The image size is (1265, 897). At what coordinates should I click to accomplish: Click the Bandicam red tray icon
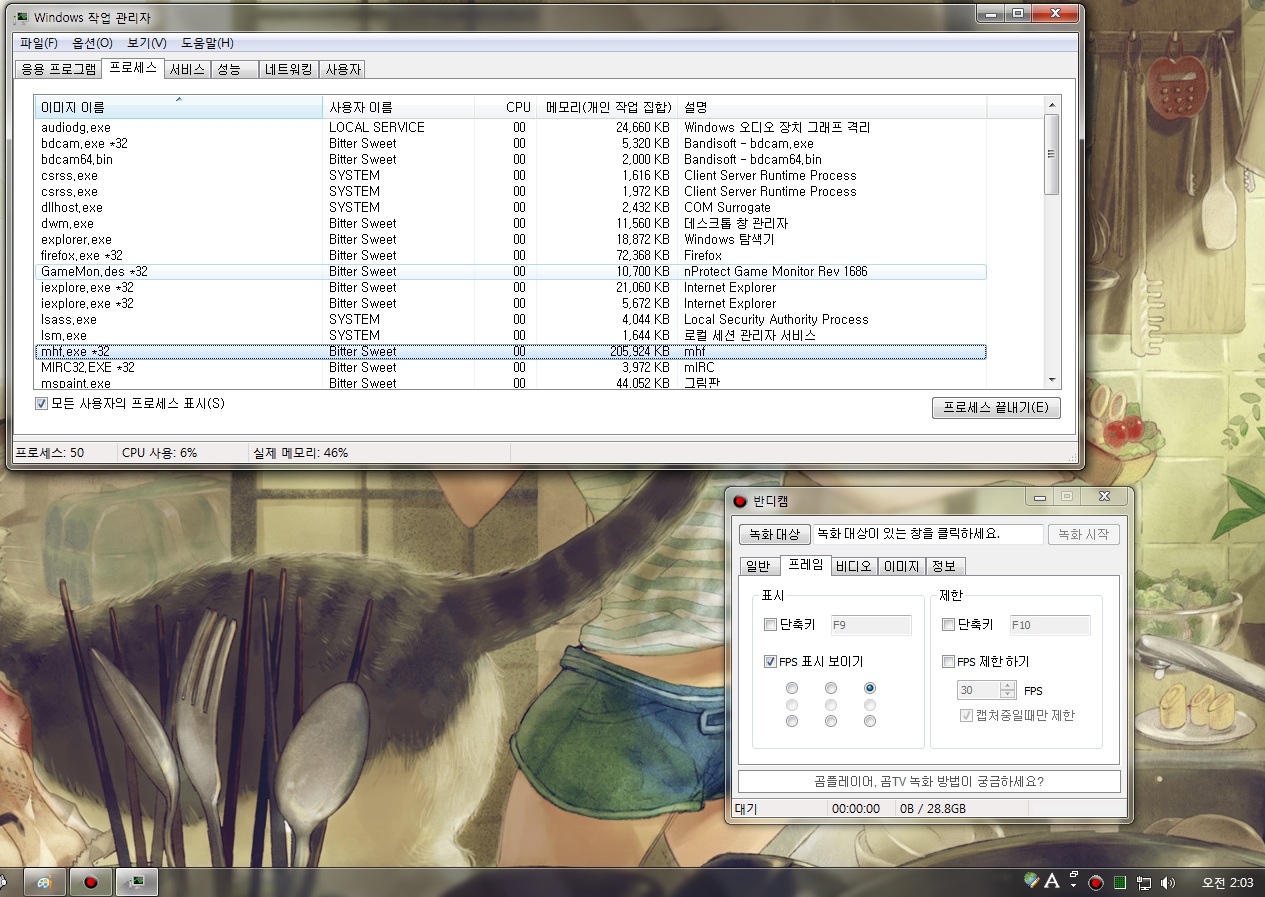[1096, 882]
